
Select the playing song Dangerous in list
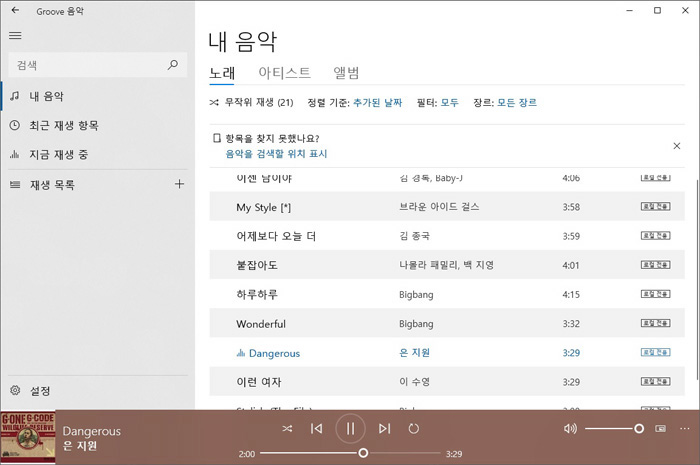click(447, 353)
